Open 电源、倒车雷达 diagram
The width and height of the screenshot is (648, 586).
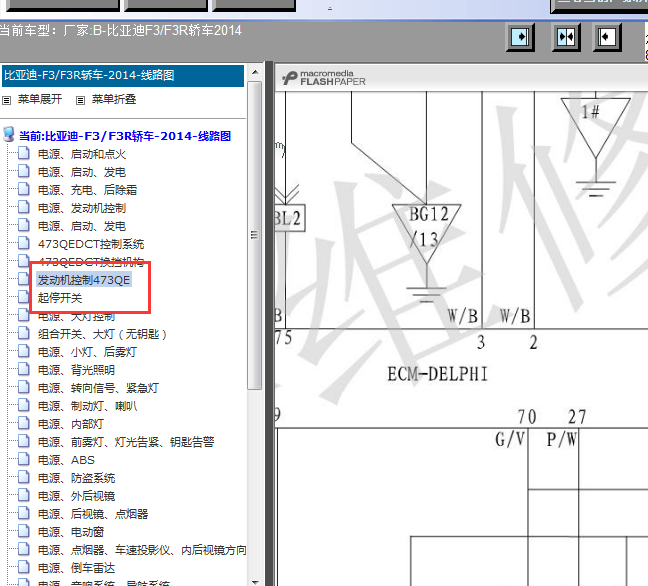pos(76,568)
